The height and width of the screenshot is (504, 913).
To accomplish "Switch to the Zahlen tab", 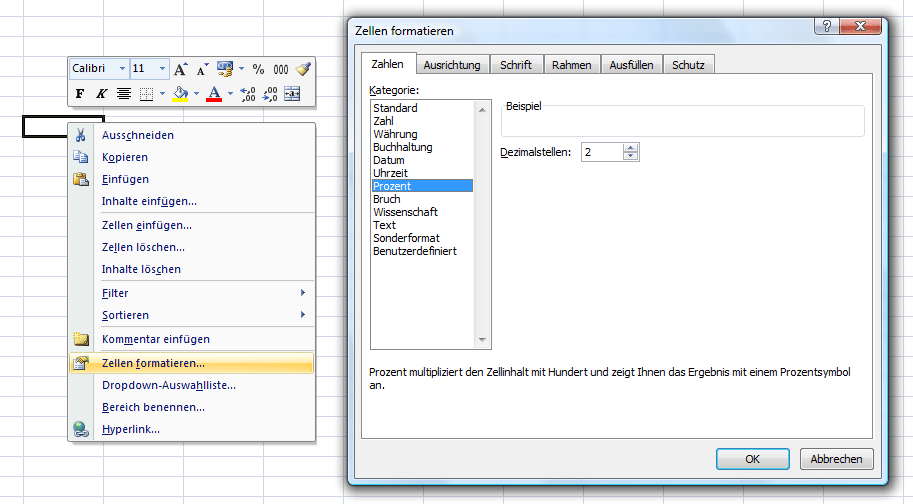I will 388,64.
